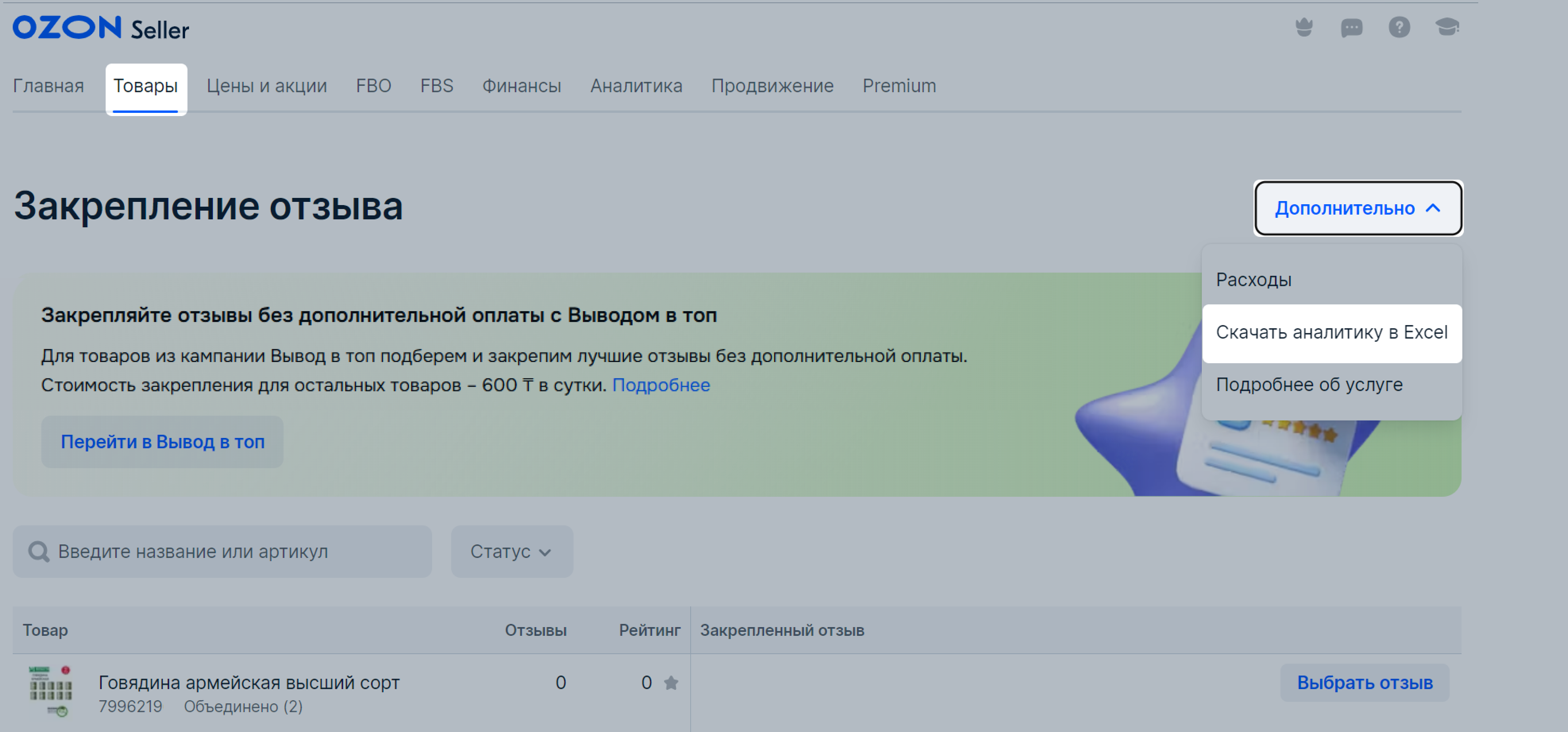Click the Объединено (2) label
Viewport: 1568px width, 732px height.
pyautogui.click(x=243, y=707)
